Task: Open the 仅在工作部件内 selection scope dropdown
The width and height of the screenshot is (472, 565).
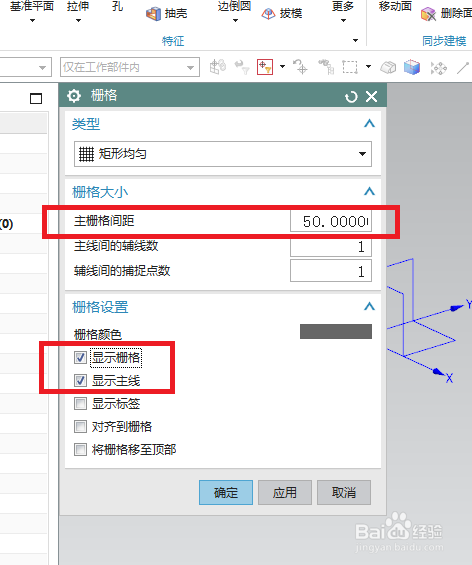Action: tap(130, 67)
